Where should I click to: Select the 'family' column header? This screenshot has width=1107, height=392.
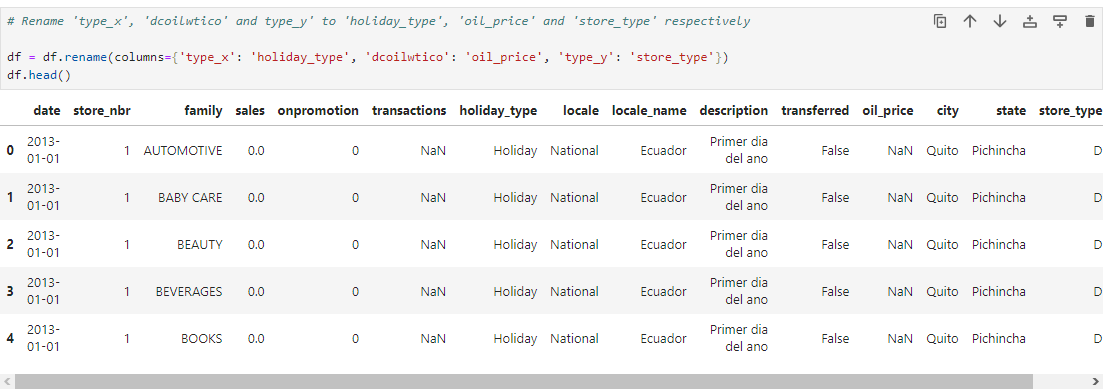click(x=203, y=110)
